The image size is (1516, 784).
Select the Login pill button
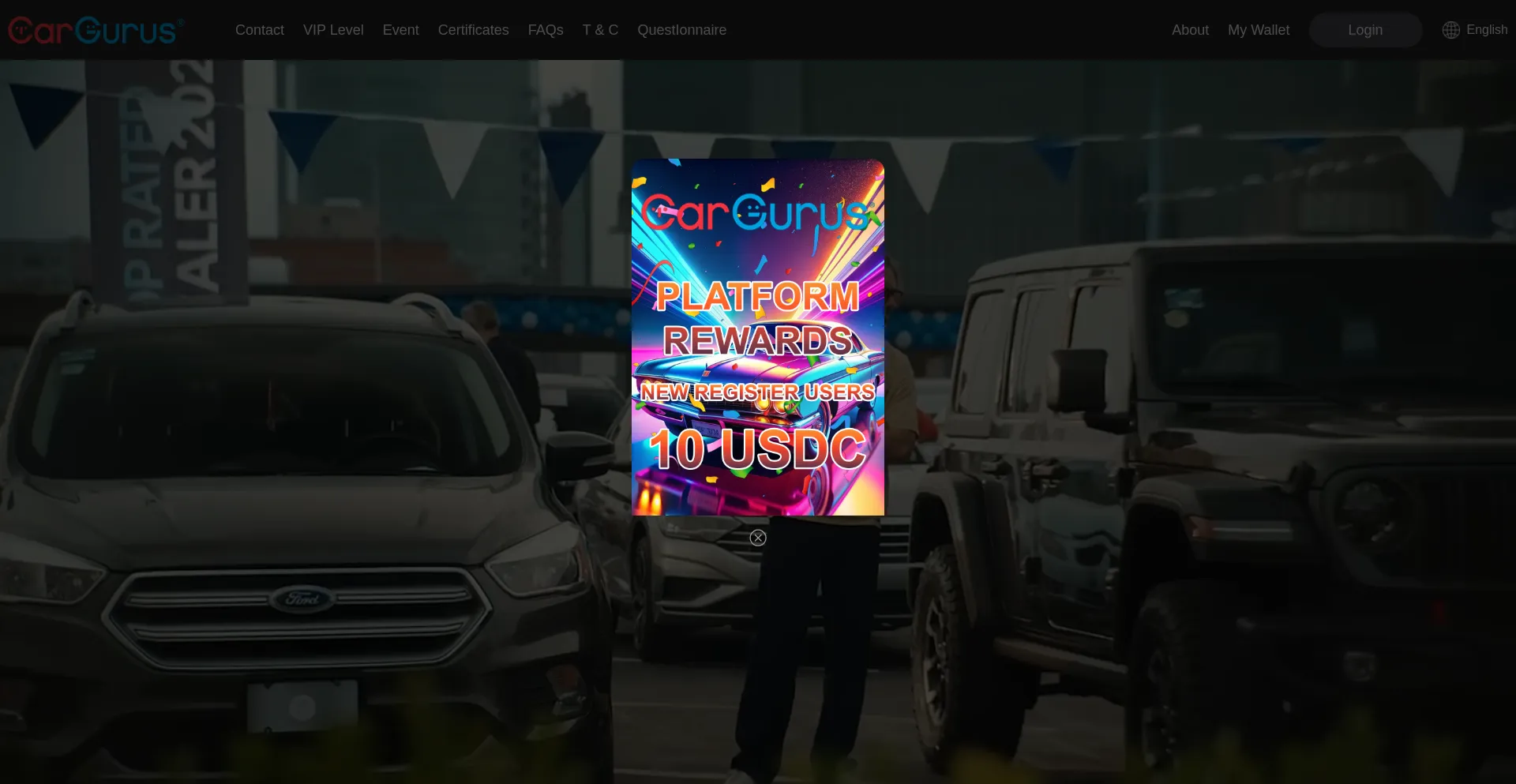point(1365,29)
